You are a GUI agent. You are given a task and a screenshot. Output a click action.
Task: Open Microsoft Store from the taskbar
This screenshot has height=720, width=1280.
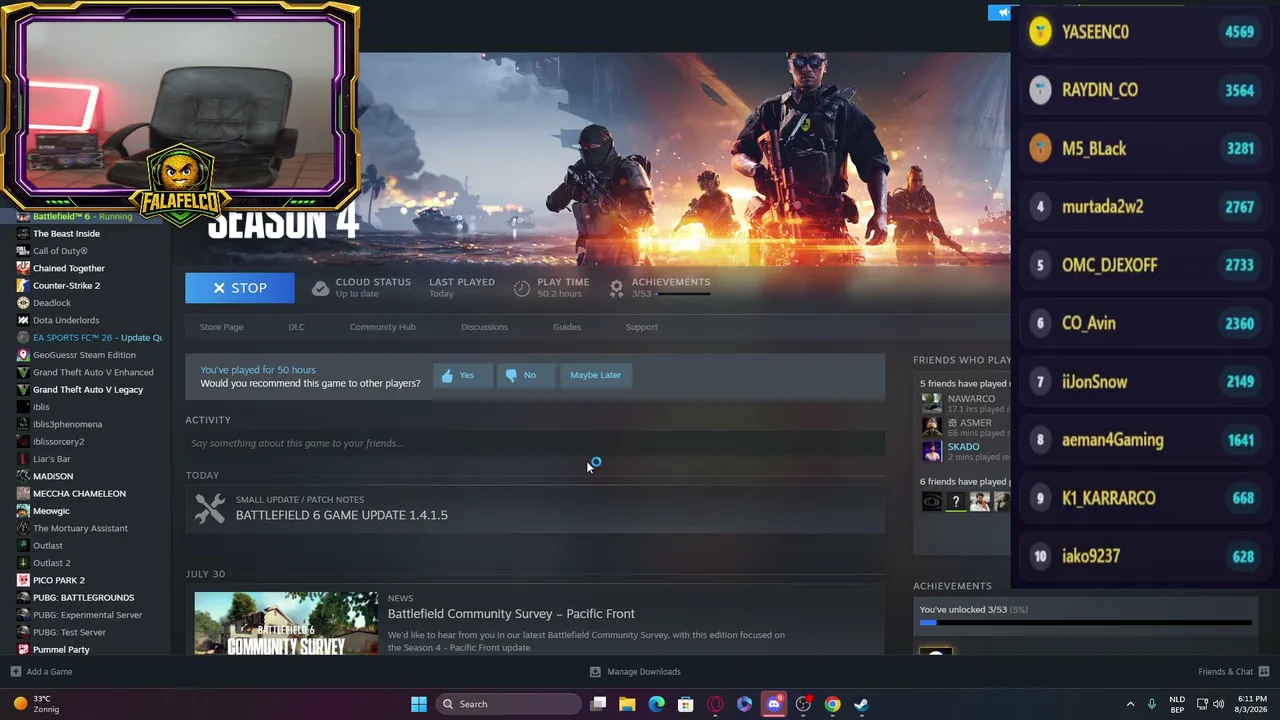[686, 704]
